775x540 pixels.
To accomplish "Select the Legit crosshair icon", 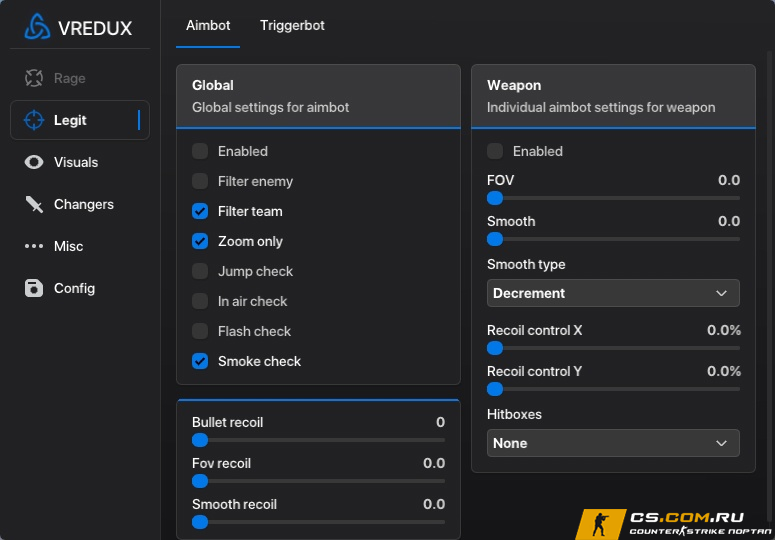I will pos(34,120).
